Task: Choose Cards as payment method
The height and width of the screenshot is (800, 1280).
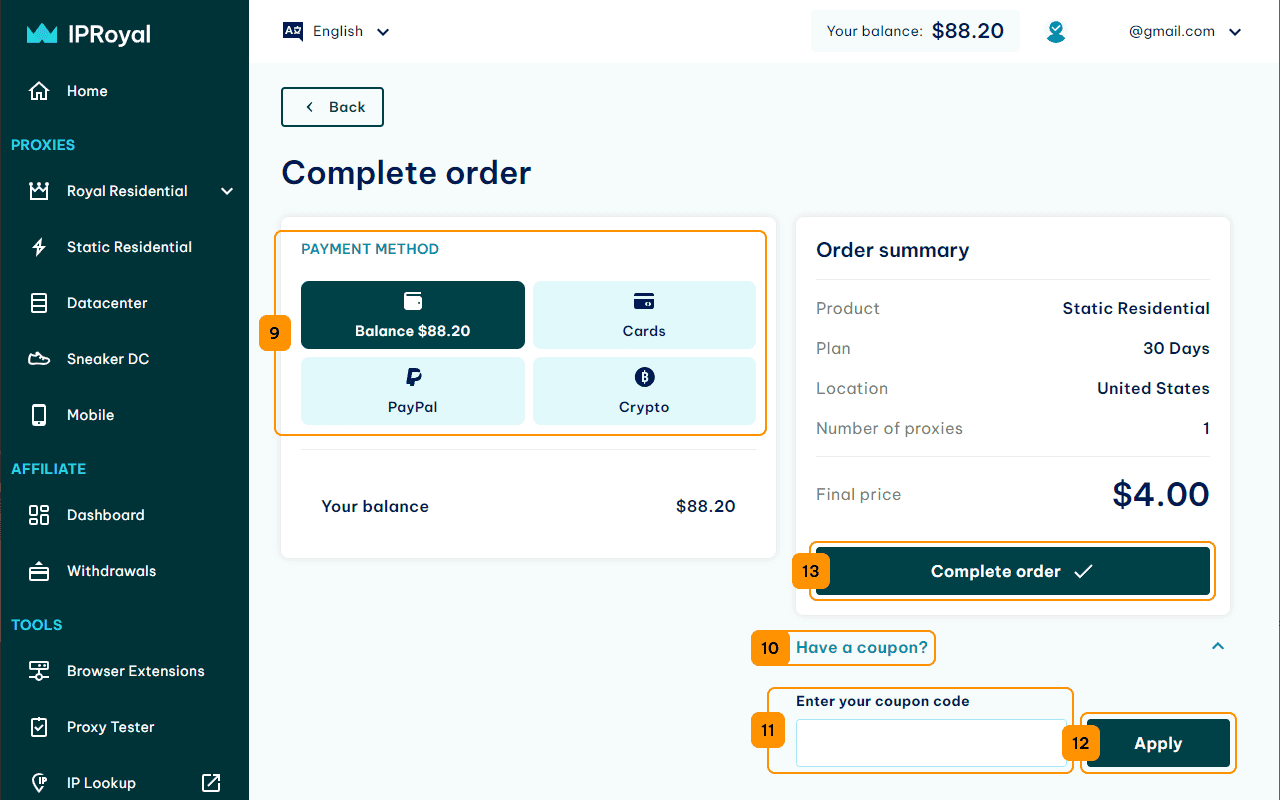Action: pyautogui.click(x=644, y=315)
